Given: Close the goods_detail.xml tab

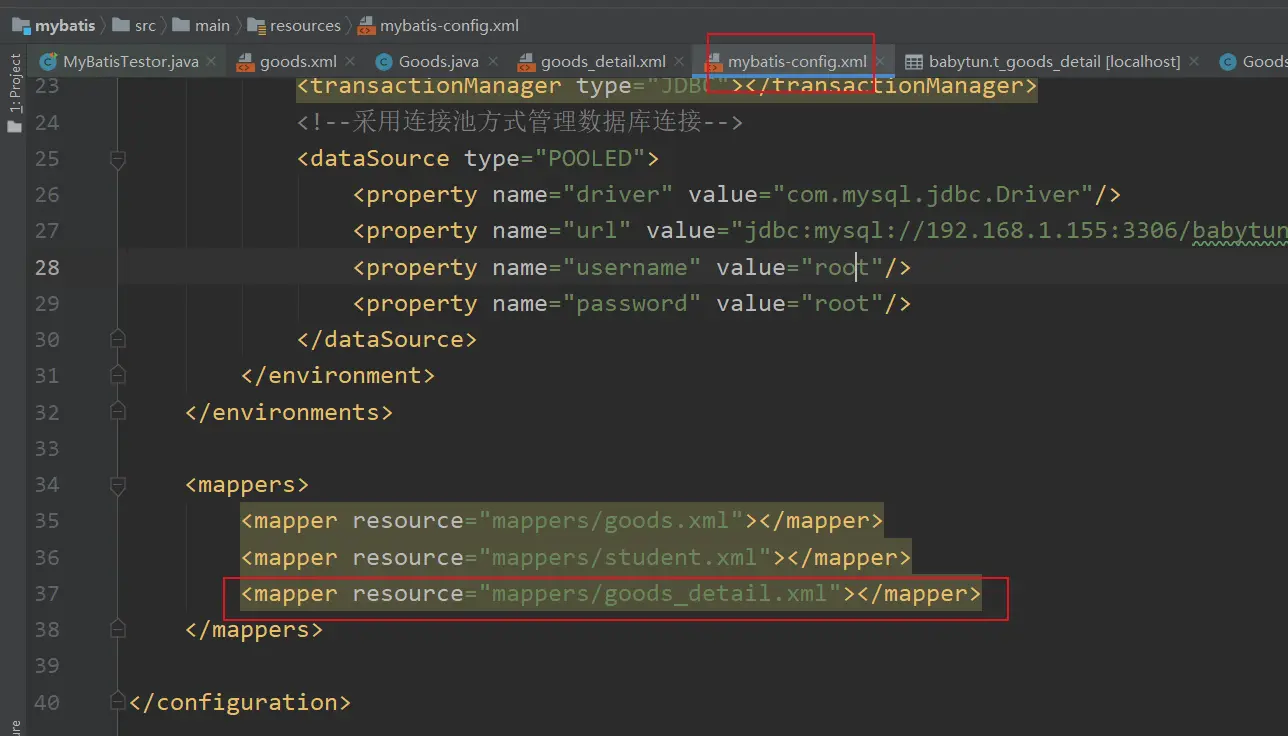Looking at the screenshot, I should tap(680, 62).
